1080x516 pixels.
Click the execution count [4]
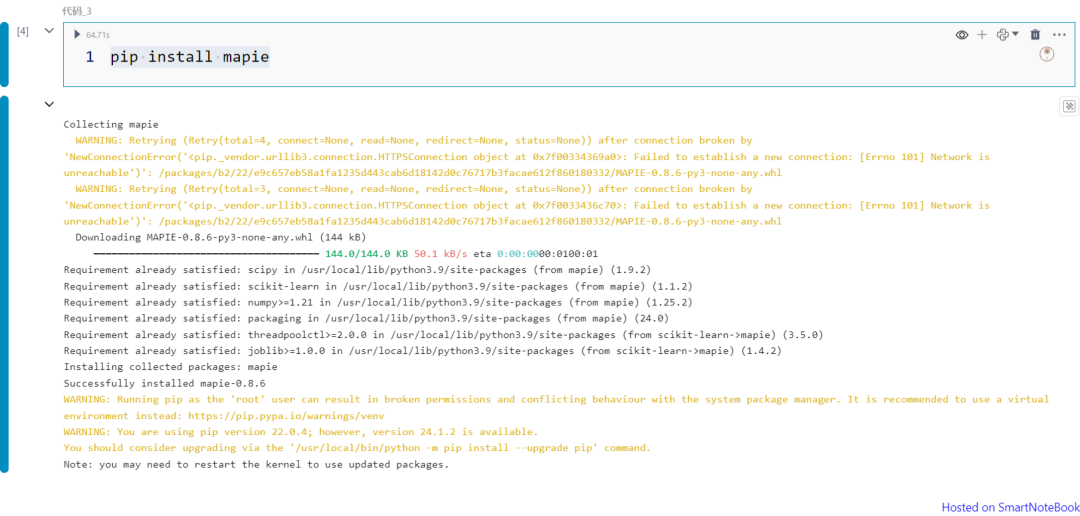[x=23, y=32]
